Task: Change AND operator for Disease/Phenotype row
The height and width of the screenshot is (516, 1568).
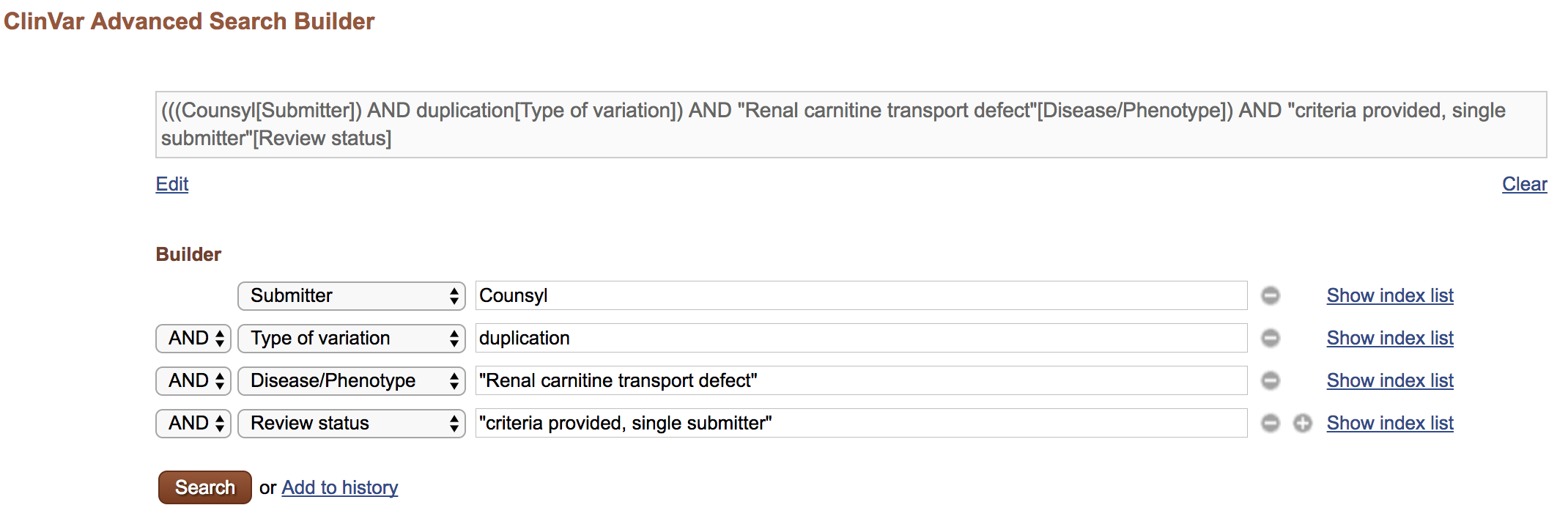Action: 193,380
